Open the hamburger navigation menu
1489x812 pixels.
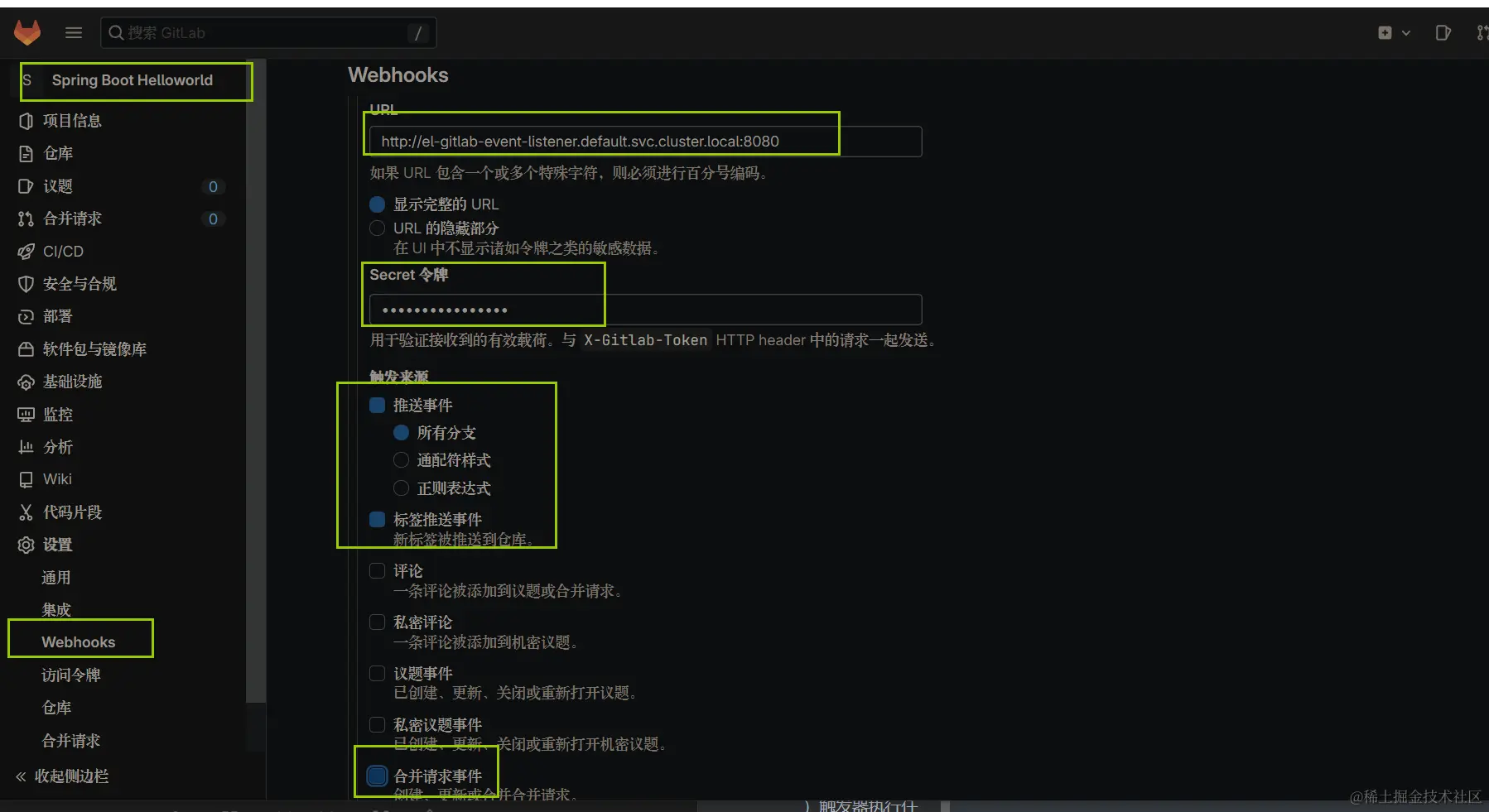coord(74,32)
